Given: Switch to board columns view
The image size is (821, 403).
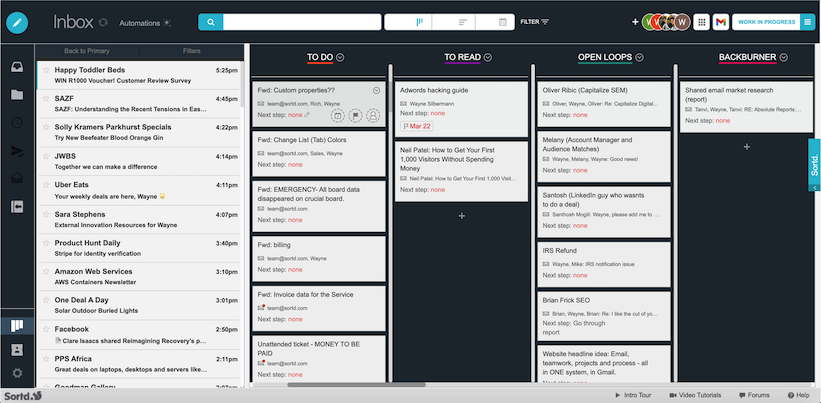Looking at the screenshot, I should [419, 22].
